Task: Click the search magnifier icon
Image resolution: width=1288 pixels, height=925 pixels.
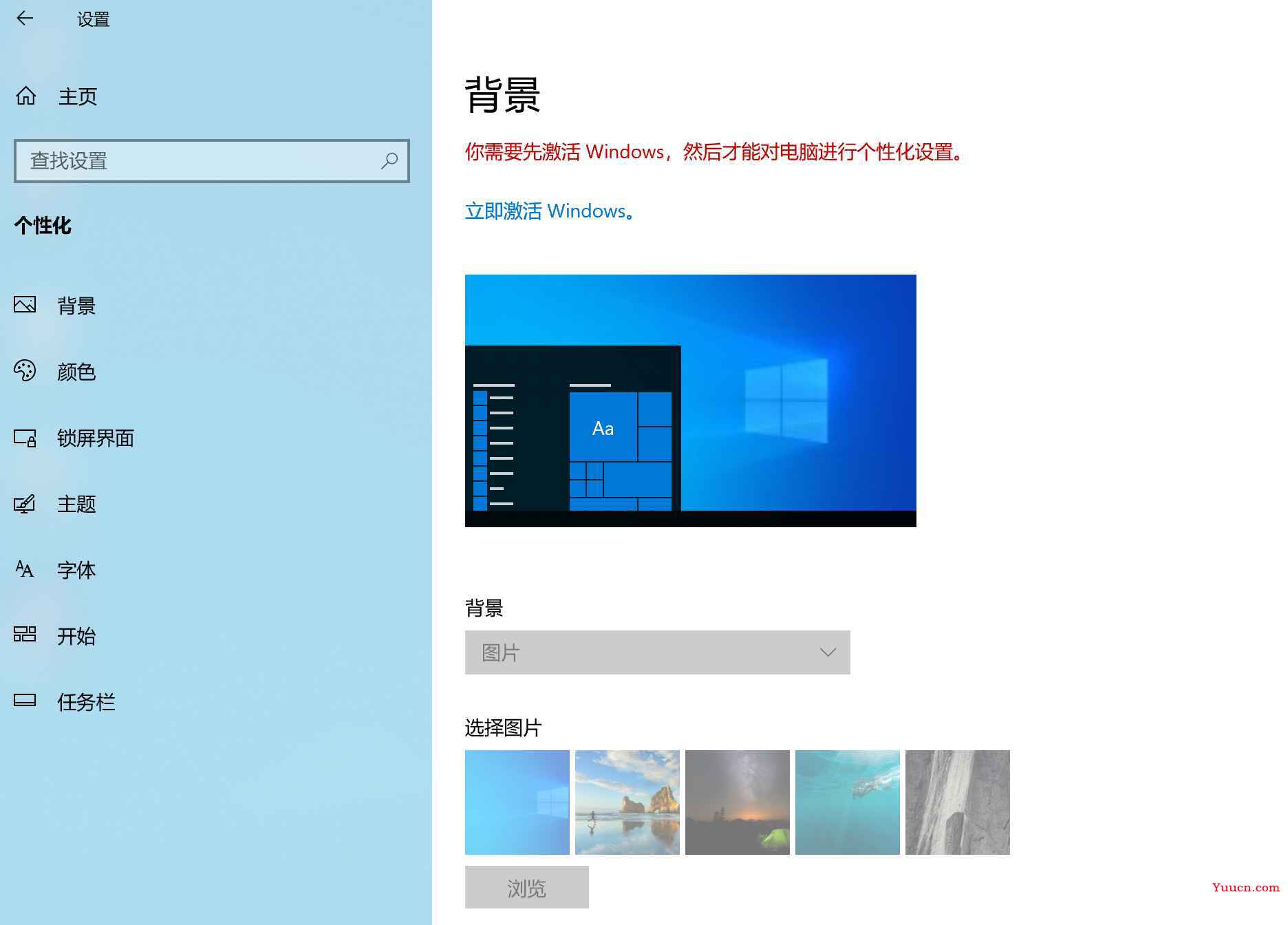Action: [389, 161]
